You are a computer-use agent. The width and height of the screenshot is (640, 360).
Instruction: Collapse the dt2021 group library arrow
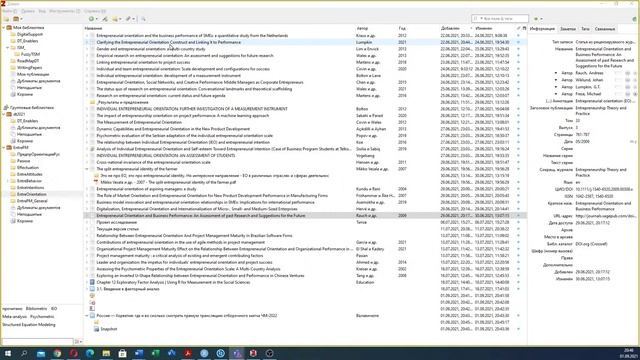4,114
